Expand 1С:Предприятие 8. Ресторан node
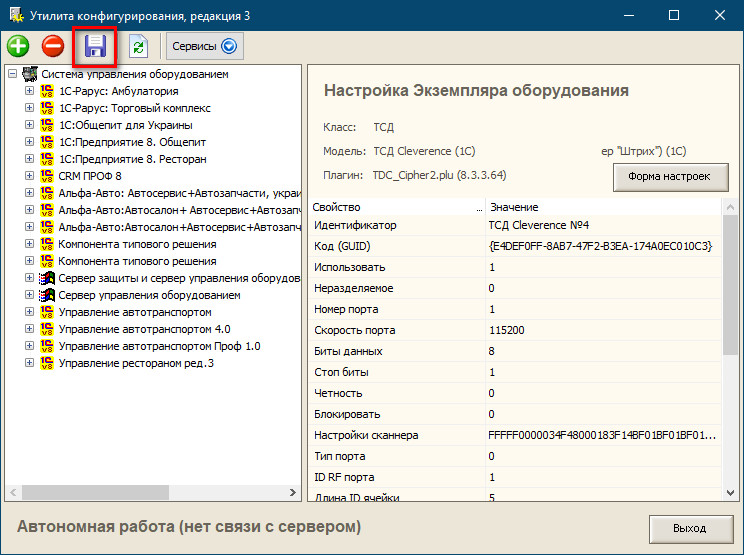Image resolution: width=744 pixels, height=555 pixels. pyautogui.click(x=29, y=159)
